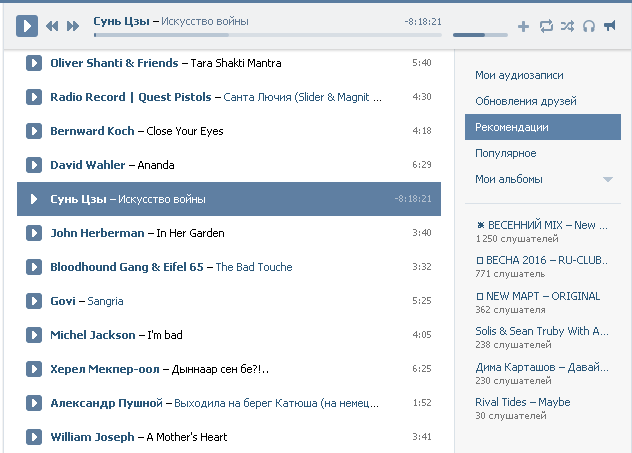Play Oliver Shanti & Friends track
632x453 pixels.
34,63
